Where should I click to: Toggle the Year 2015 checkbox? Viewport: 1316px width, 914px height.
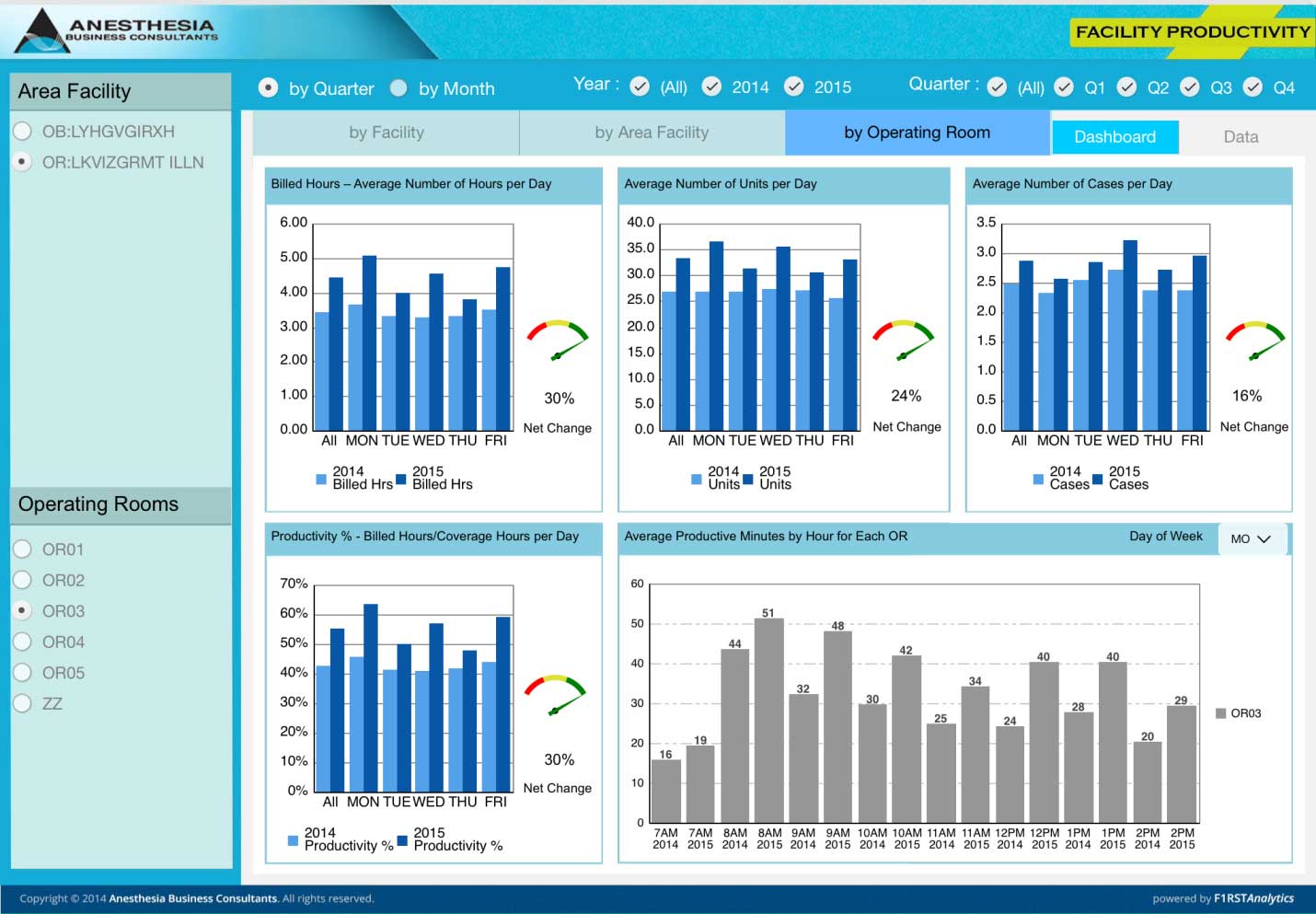coord(793,87)
